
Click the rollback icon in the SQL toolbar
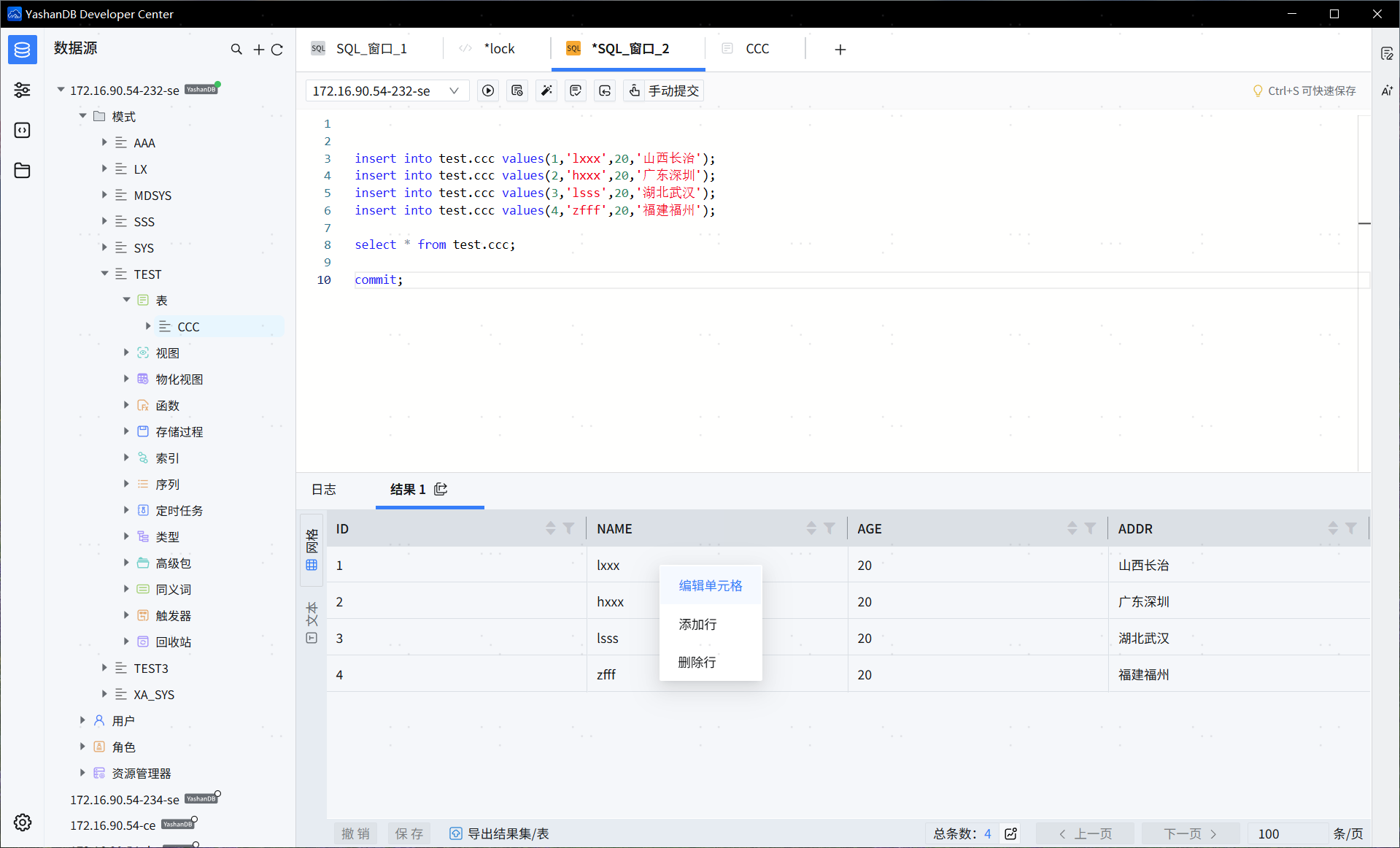[x=605, y=90]
